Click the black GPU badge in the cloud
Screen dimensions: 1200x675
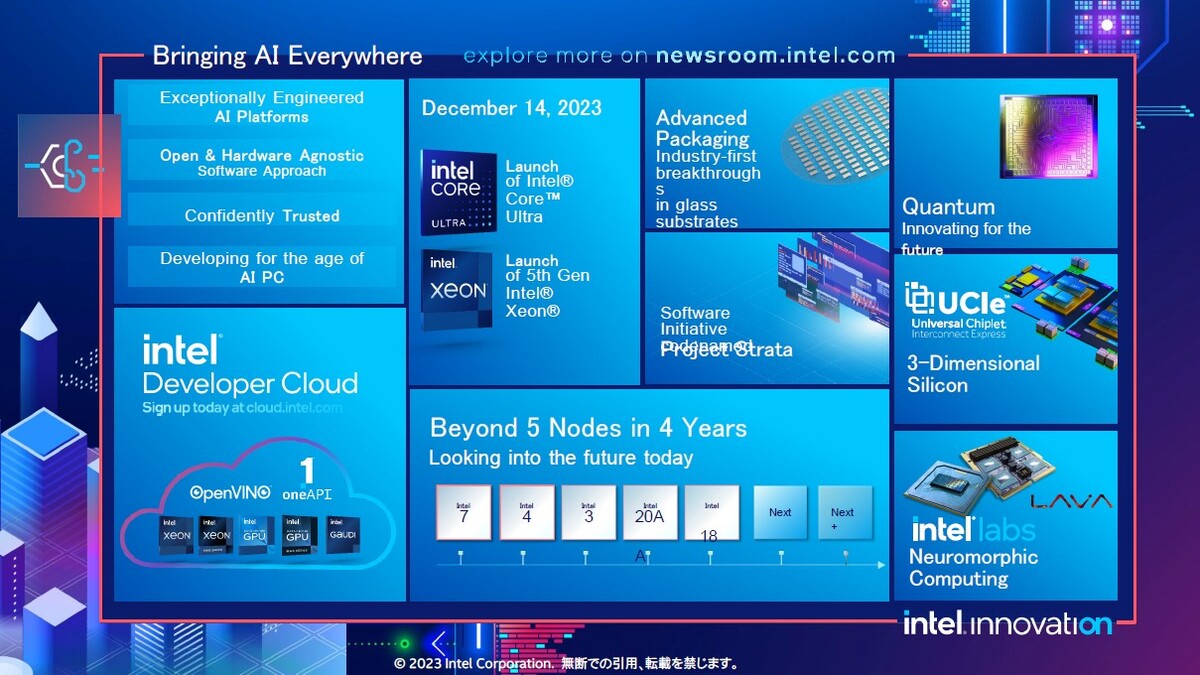click(298, 535)
